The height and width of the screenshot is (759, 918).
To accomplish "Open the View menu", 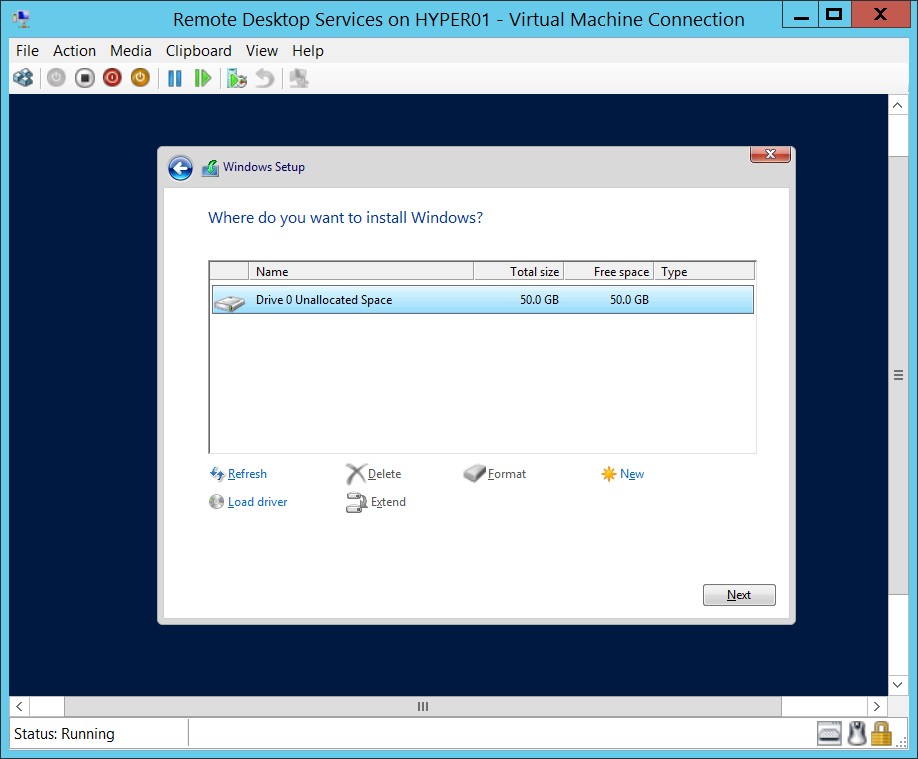I will (x=262, y=51).
